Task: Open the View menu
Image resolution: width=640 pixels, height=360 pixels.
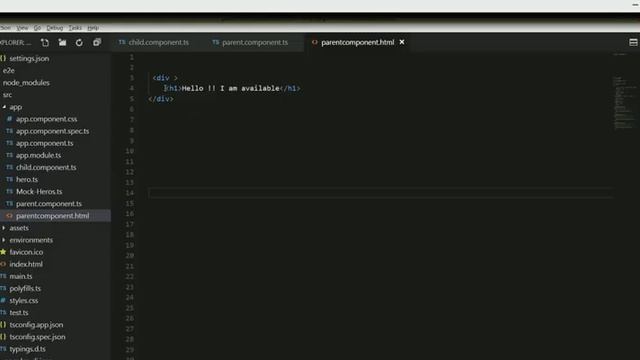Action: point(22,28)
